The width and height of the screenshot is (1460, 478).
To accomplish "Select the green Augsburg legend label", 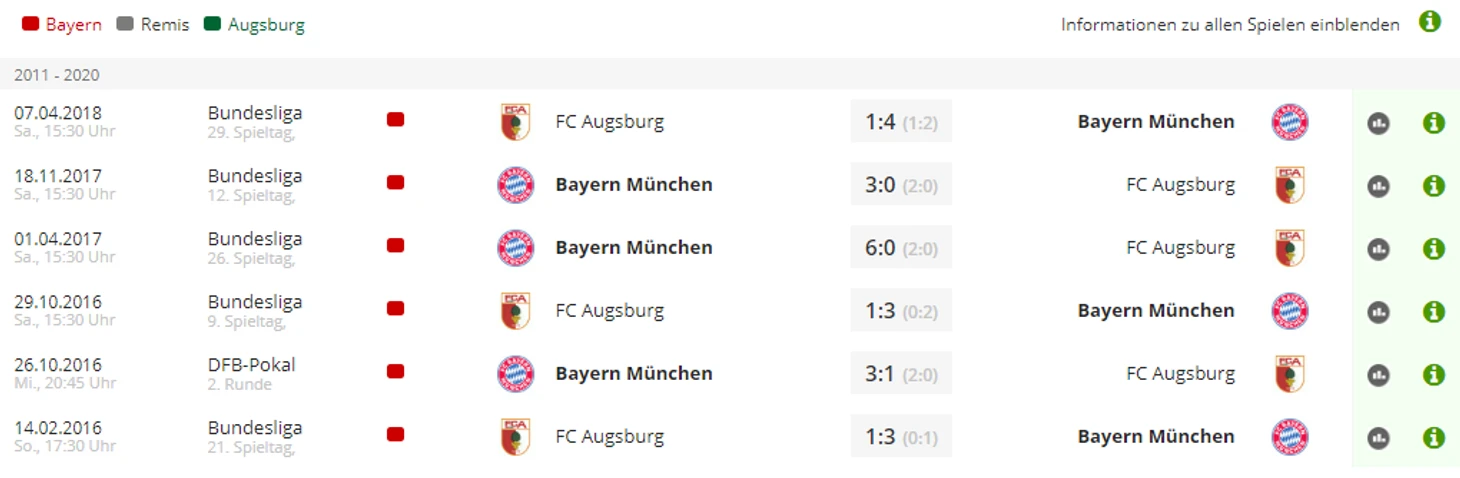I will pyautogui.click(x=266, y=25).
